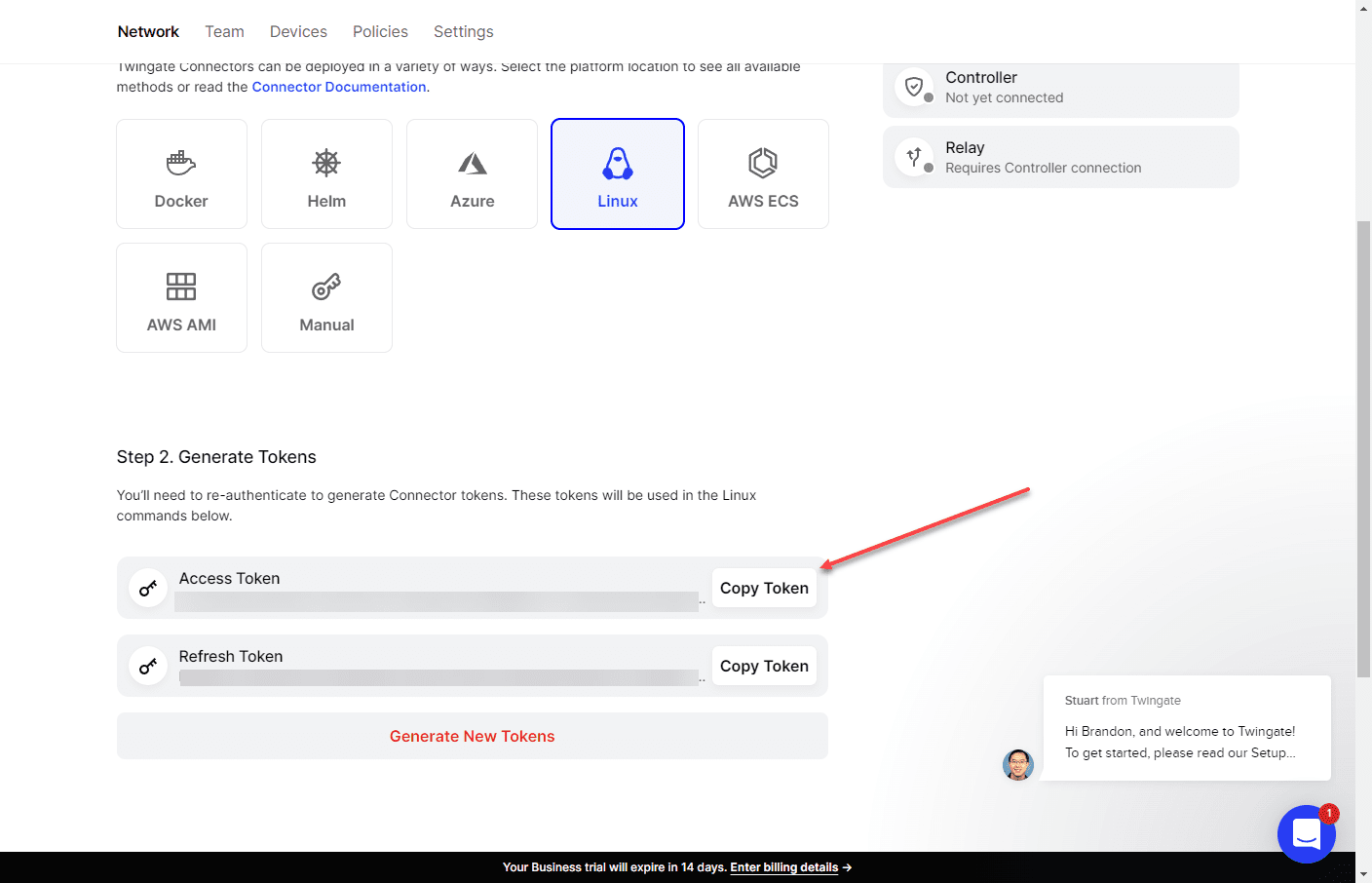Navigate to the Settings tab

pos(464,31)
